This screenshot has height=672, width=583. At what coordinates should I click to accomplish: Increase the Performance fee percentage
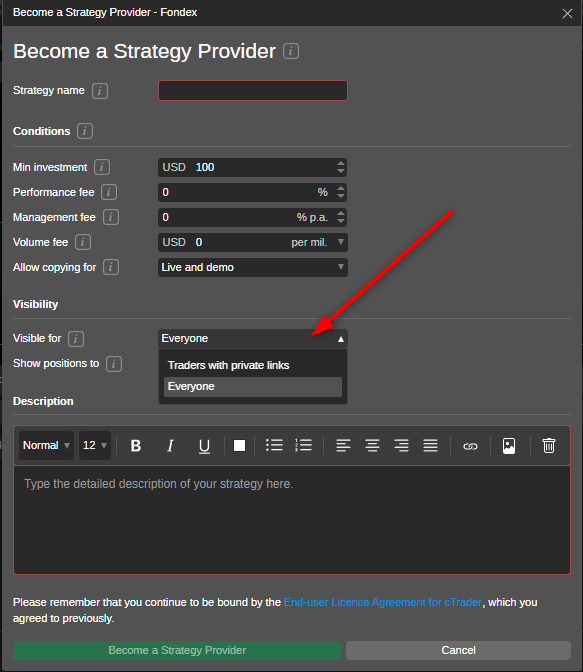[341, 189]
